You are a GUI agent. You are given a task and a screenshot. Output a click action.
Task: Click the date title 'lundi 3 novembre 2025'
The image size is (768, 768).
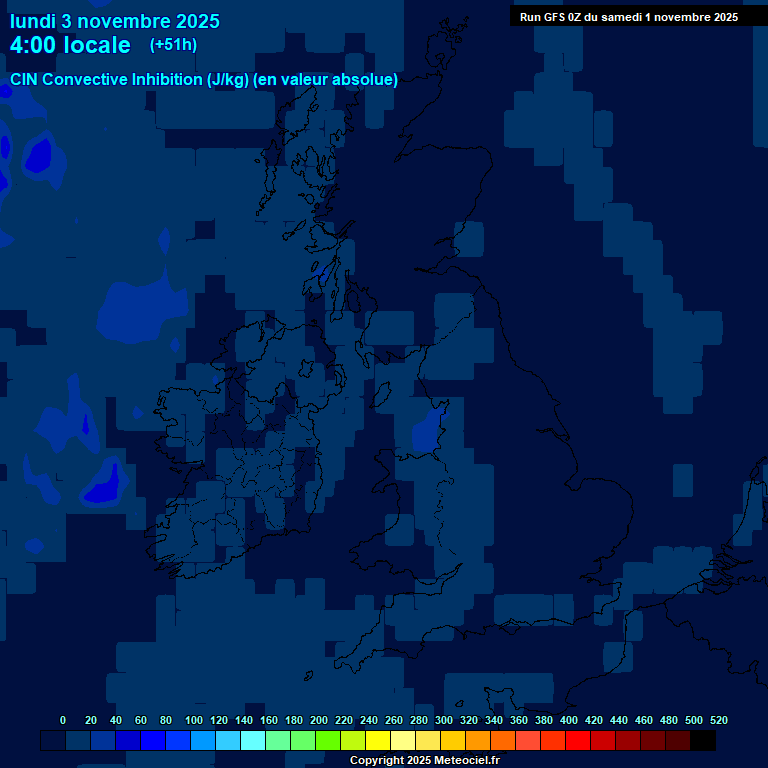click(x=115, y=21)
